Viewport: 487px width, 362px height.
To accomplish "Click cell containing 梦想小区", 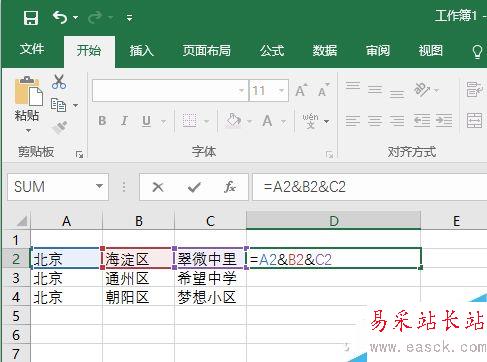I will (x=210, y=296).
